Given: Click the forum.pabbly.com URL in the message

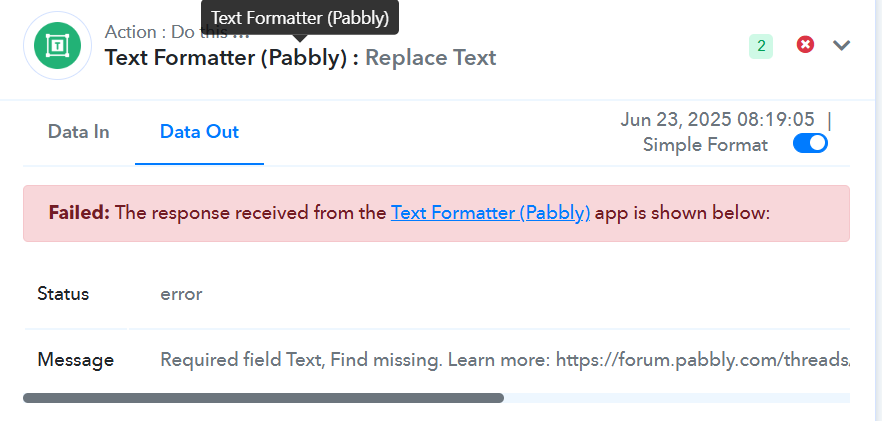Looking at the screenshot, I should (x=703, y=360).
